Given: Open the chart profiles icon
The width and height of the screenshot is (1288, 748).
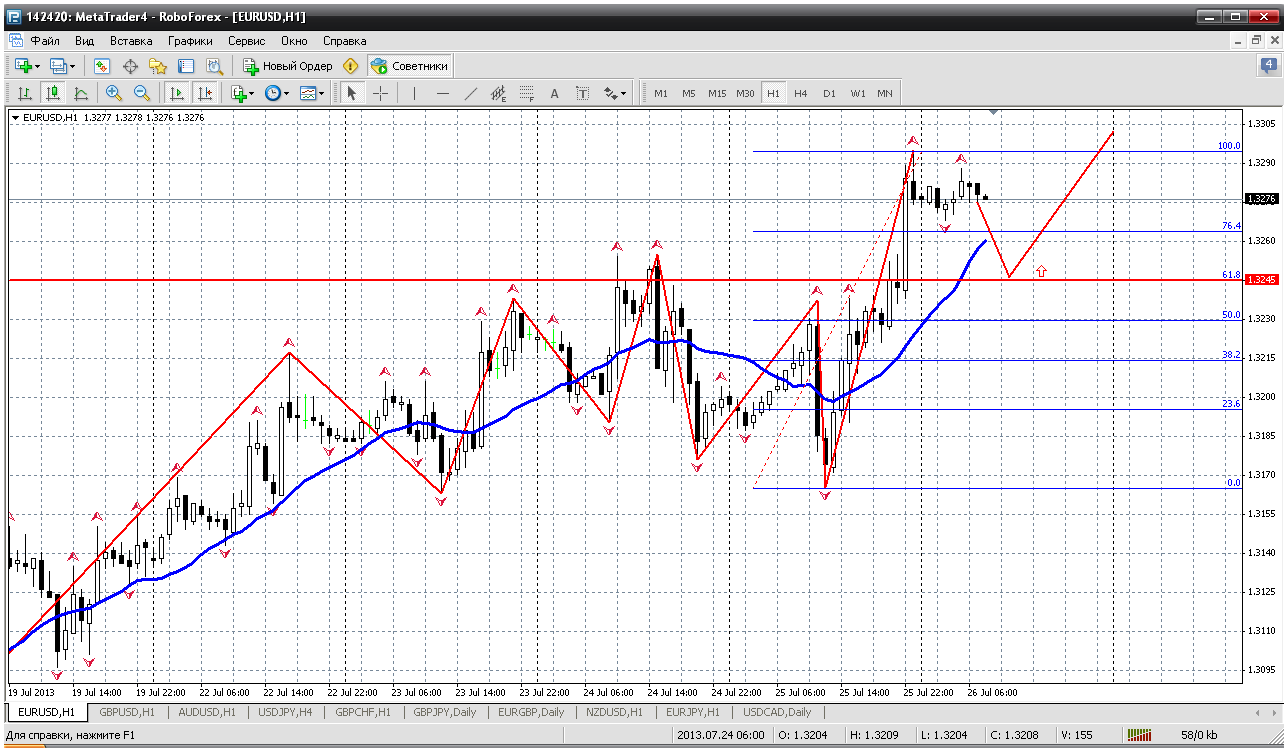Looking at the screenshot, I should click(x=58, y=66).
